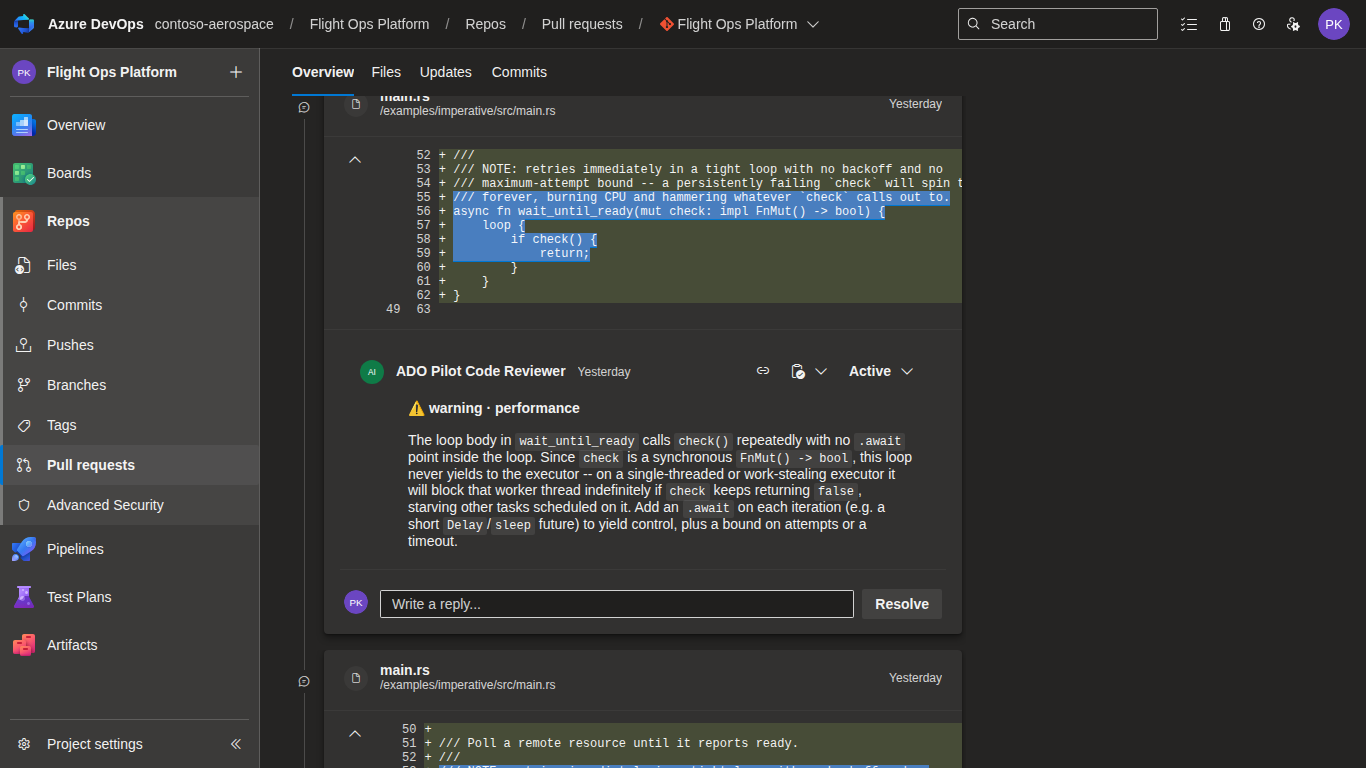Open Pull requests in sidebar
Screen dimensions: 1366x768
click(130, 465)
